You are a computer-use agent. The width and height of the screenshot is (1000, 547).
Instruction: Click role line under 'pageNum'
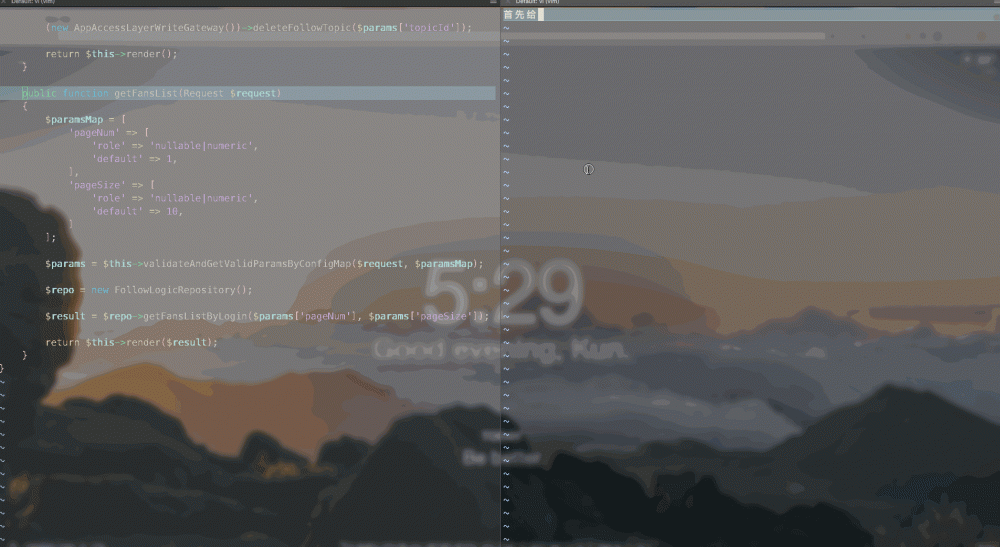coord(175,146)
